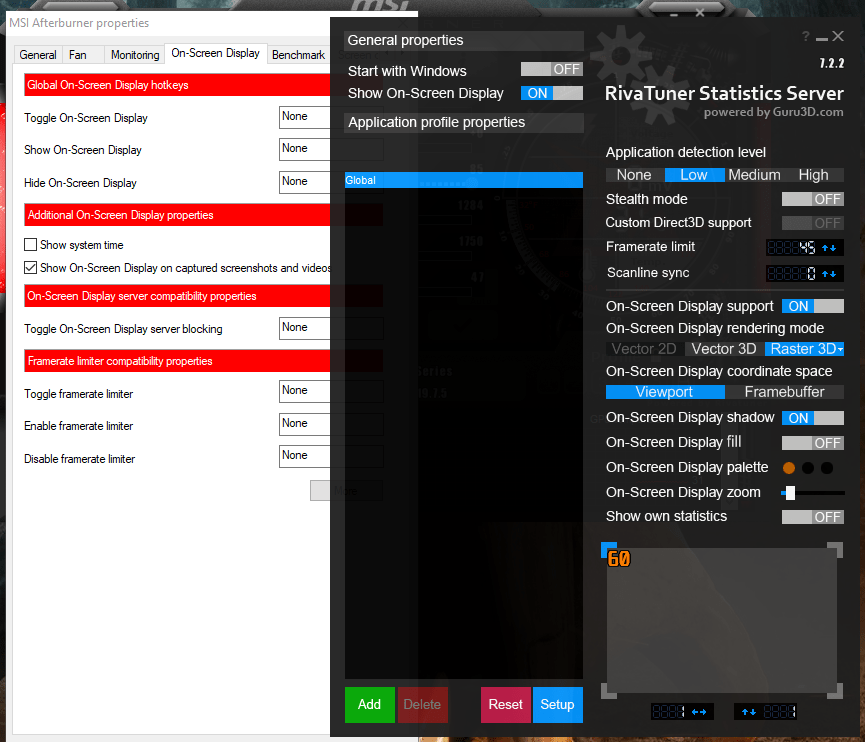865x742 pixels.
Task: Minimize the RivaTuner Statistics Server window
Action: tap(821, 38)
